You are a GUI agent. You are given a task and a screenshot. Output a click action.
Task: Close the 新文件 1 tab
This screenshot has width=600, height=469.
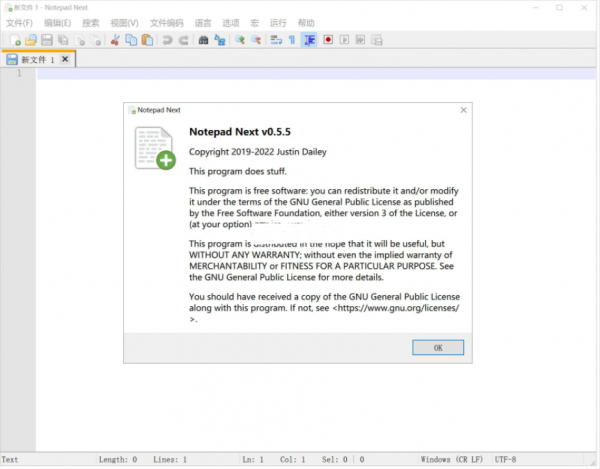click(x=65, y=59)
